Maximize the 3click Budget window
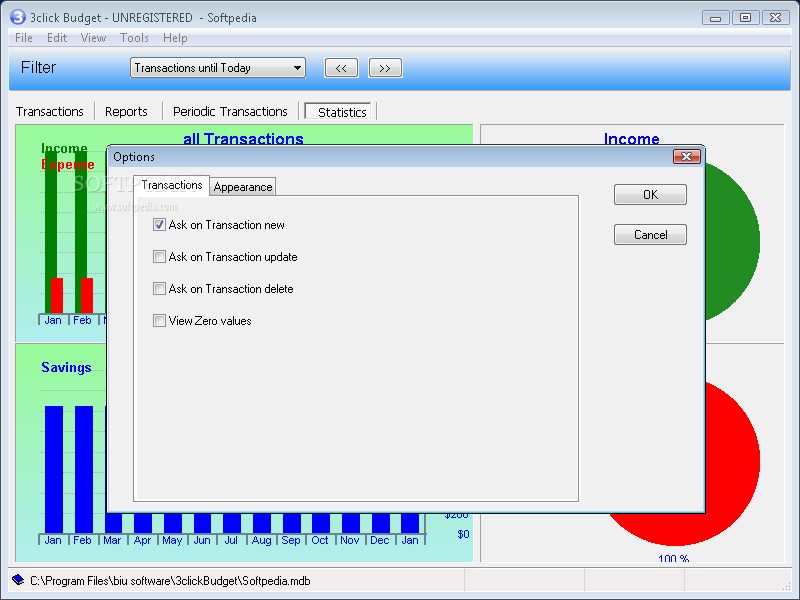The height and width of the screenshot is (600, 800). (745, 17)
